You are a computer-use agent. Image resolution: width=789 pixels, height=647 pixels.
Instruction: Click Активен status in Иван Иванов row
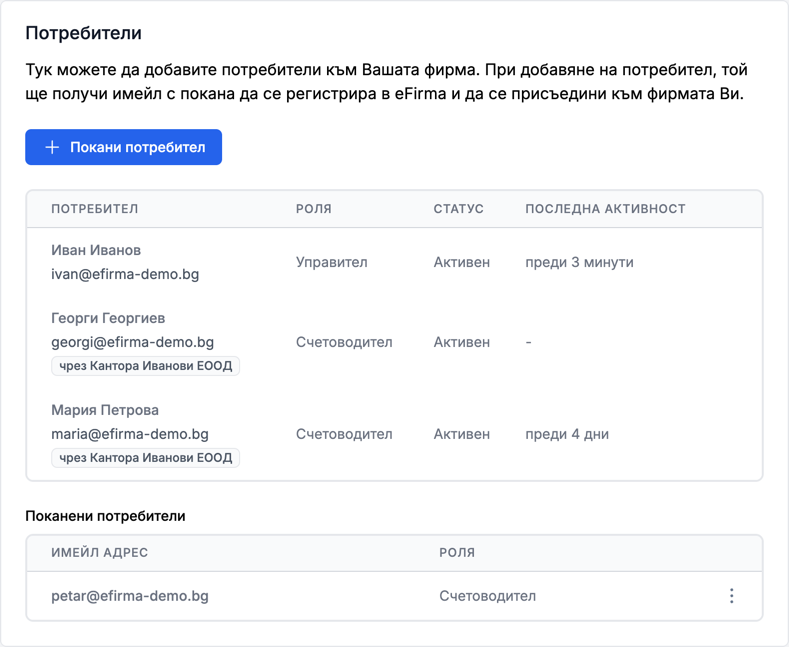pyautogui.click(x=462, y=262)
